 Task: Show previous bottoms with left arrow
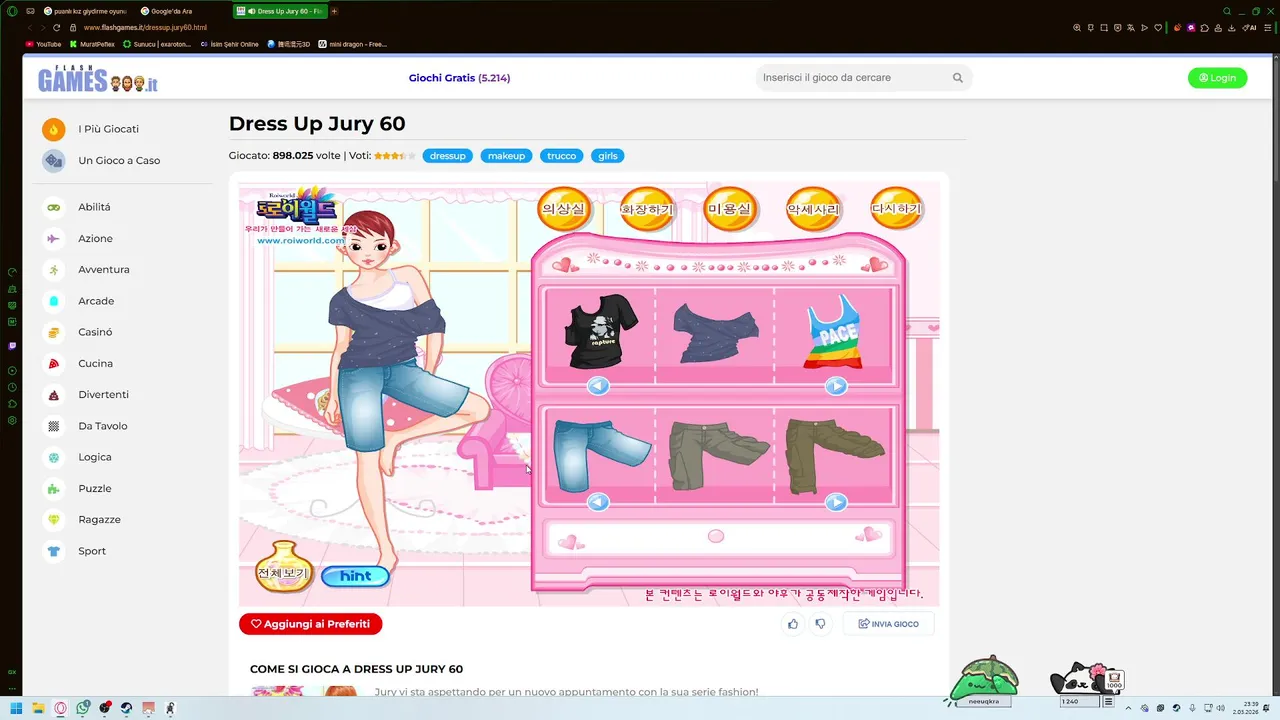(598, 502)
